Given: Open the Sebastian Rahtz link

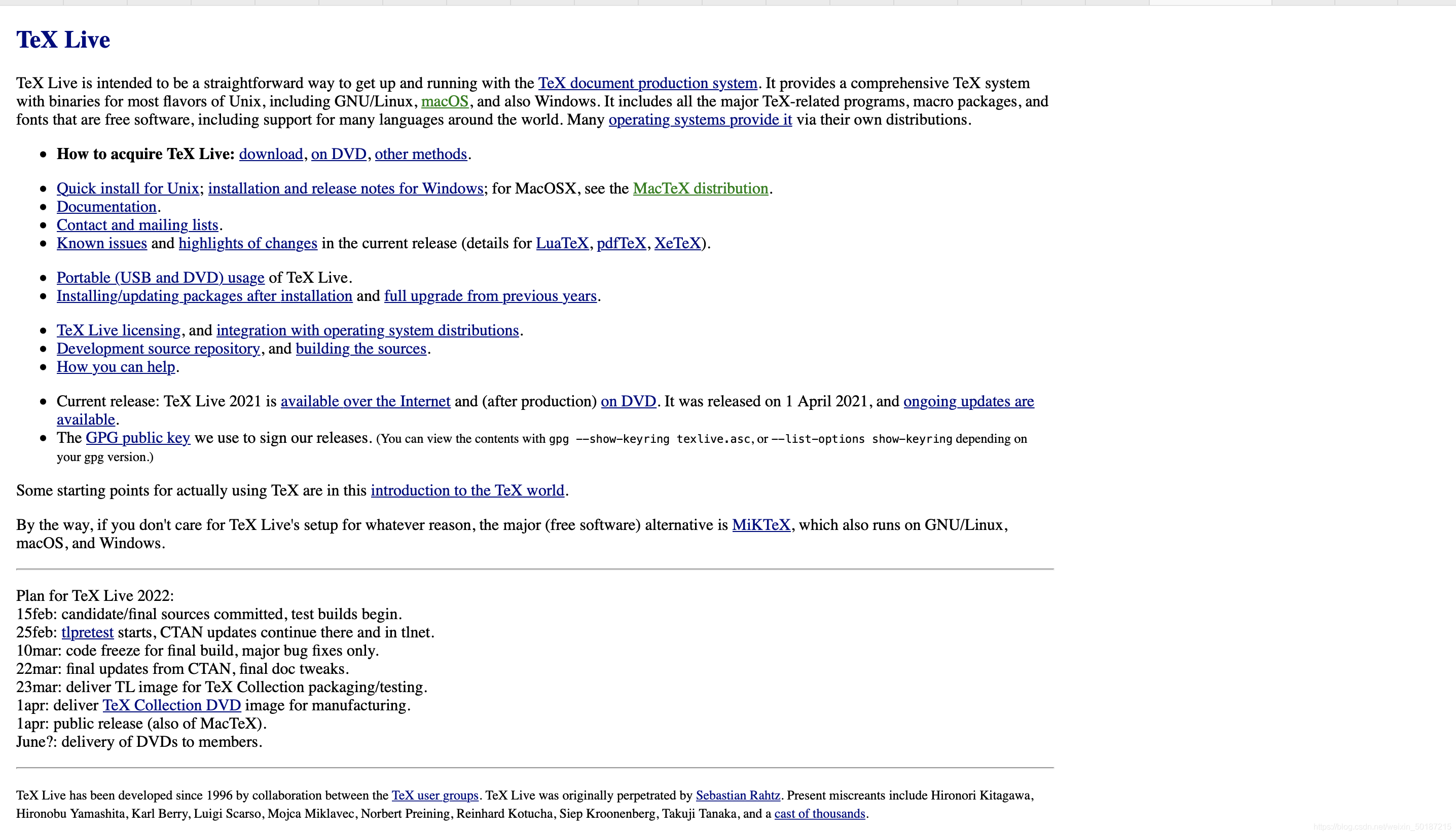Looking at the screenshot, I should click(738, 796).
